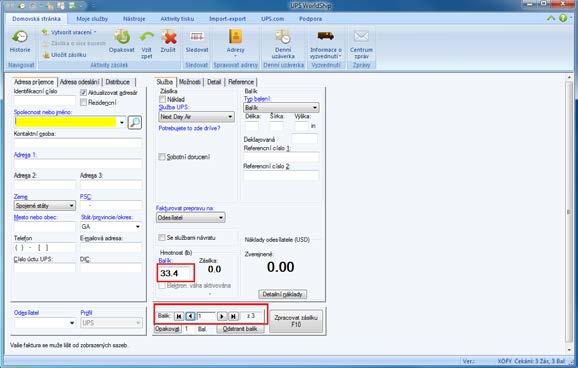Screen dimensions: 578x368
Task: Toggle Elektron. váha aktivována checkbox
Action: tap(161, 285)
